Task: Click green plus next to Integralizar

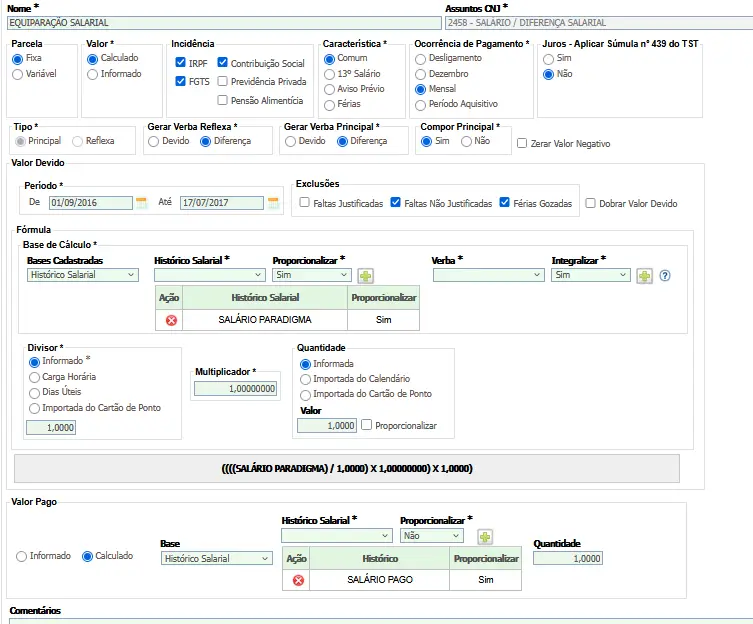Action: click(x=645, y=275)
